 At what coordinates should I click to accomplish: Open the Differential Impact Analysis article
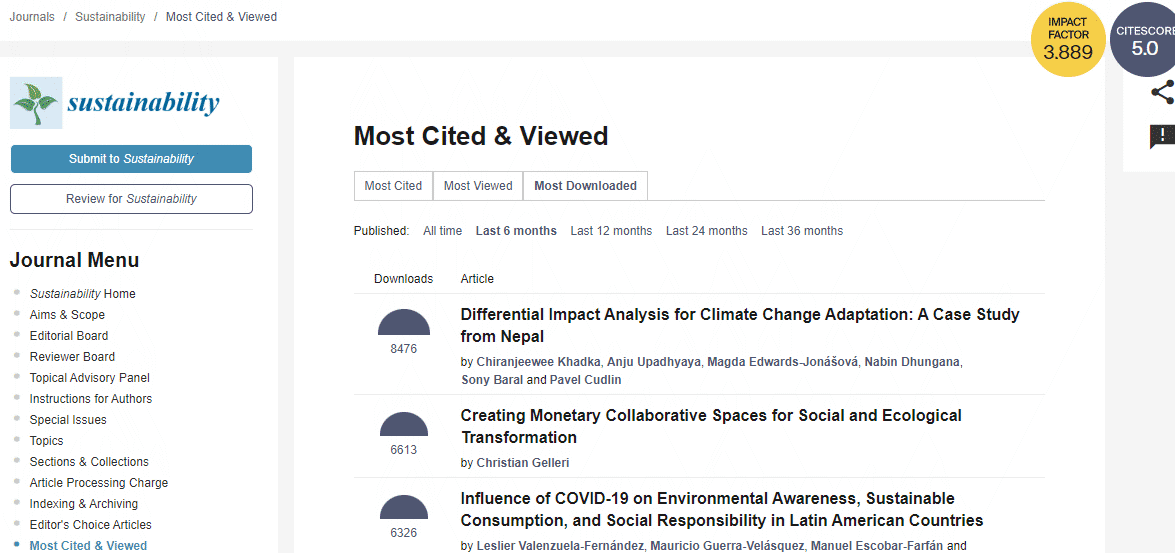(x=740, y=324)
